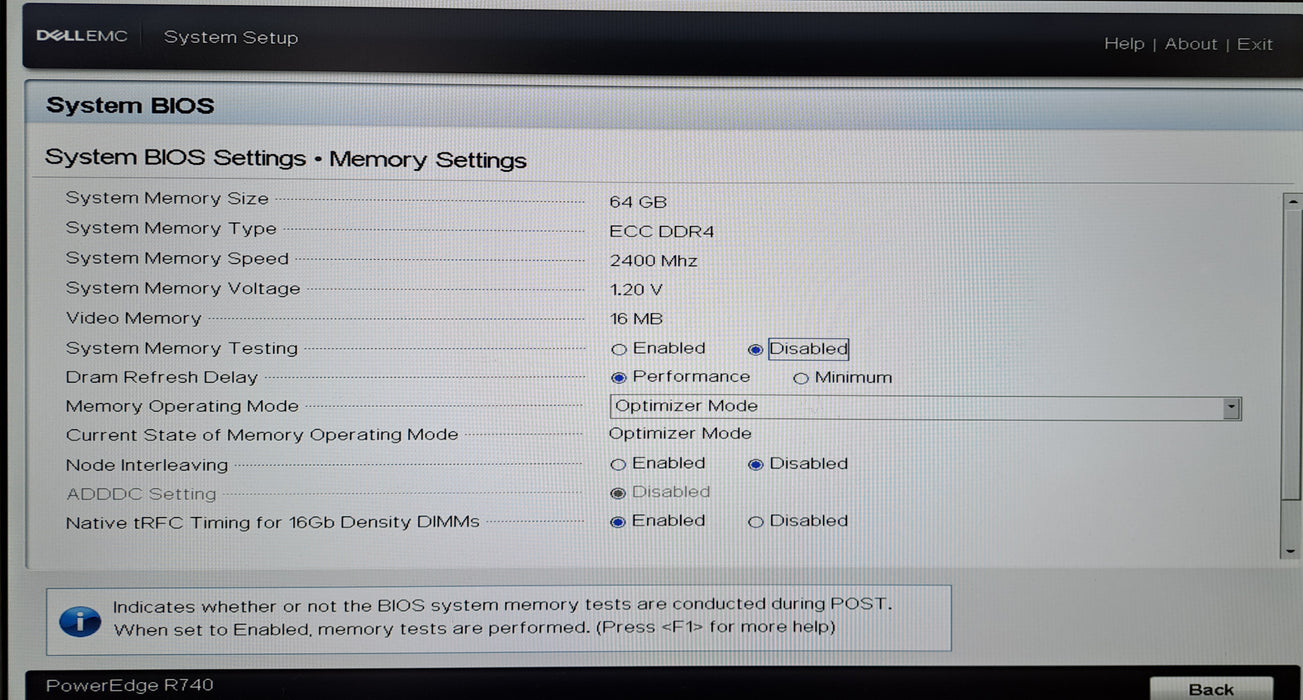Click the System BIOS heading

[x=130, y=106]
